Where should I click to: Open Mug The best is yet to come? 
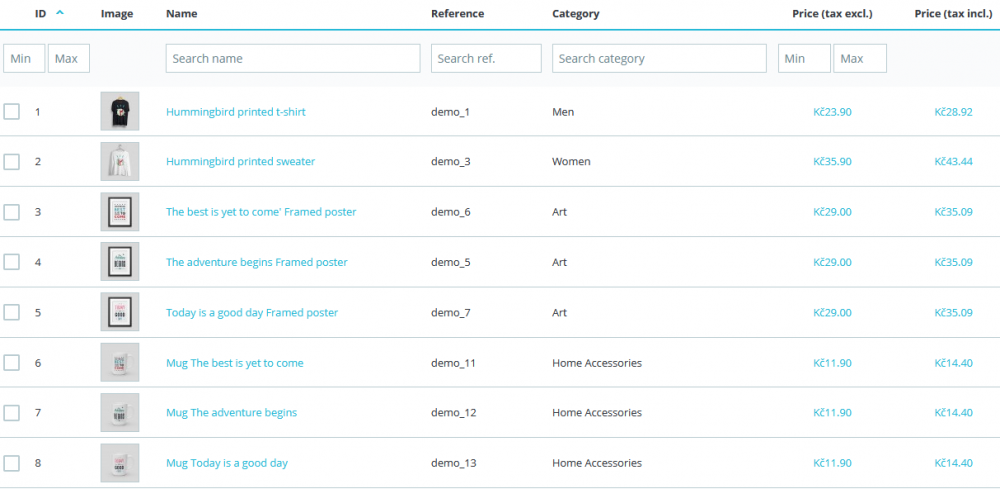tap(235, 363)
